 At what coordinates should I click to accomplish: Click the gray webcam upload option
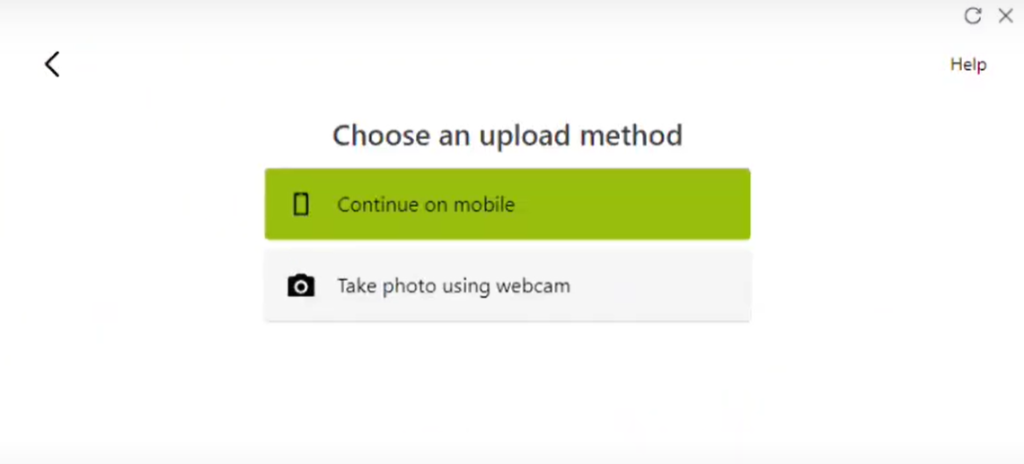click(x=507, y=286)
